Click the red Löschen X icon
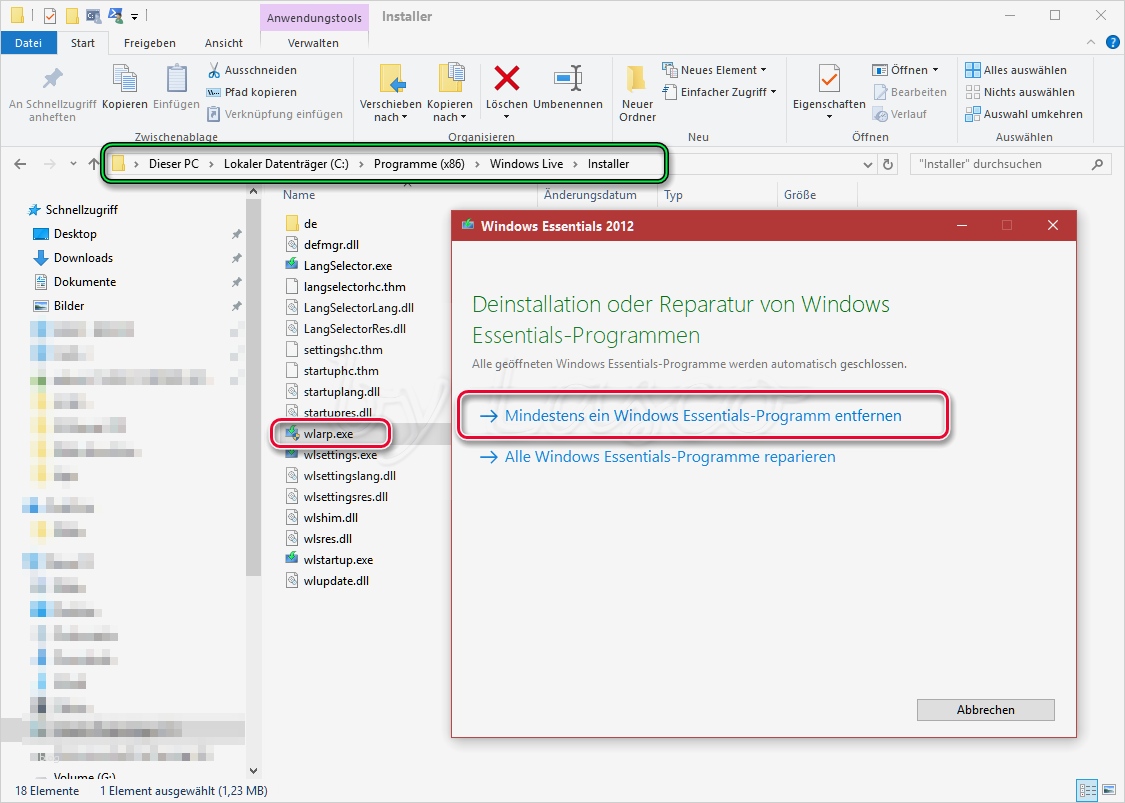This screenshot has height=803, width=1125. [507, 78]
